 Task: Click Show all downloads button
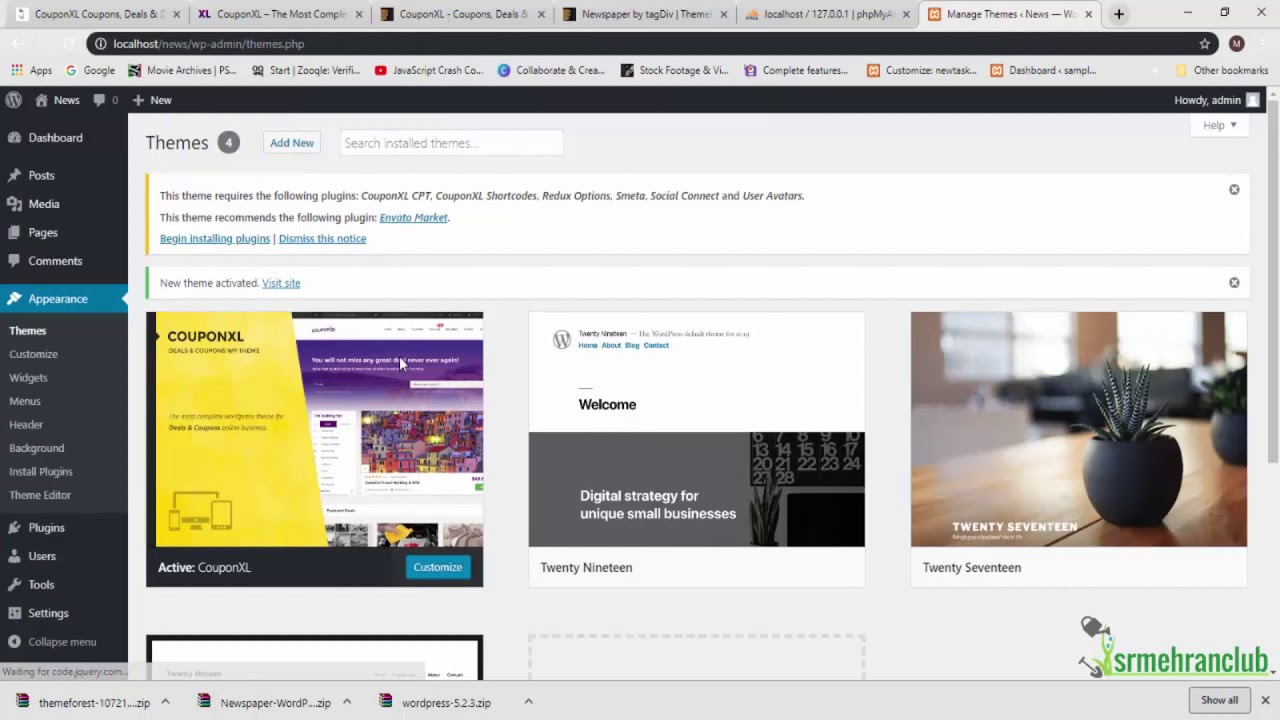[1219, 700]
